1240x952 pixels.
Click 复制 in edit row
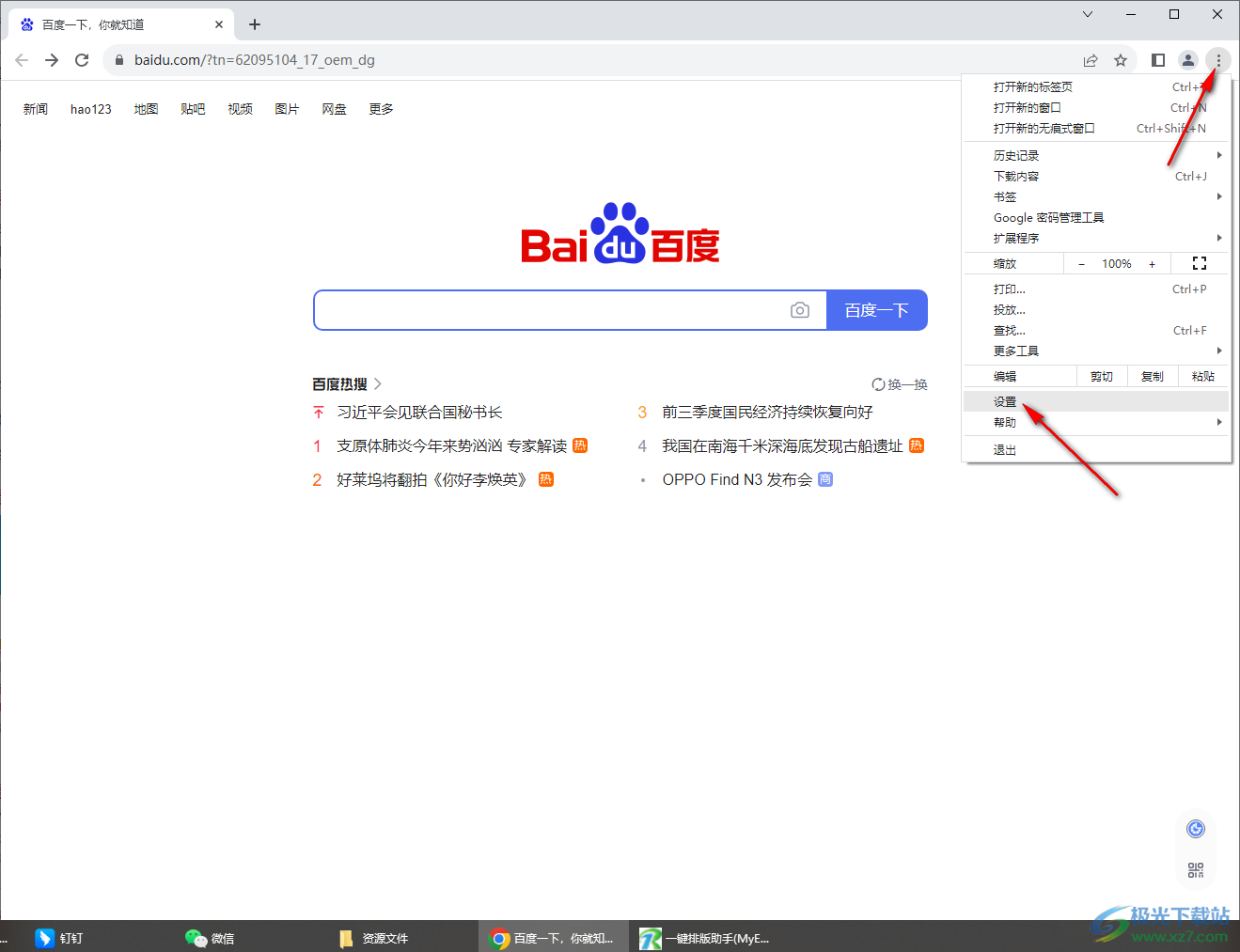click(x=1153, y=377)
